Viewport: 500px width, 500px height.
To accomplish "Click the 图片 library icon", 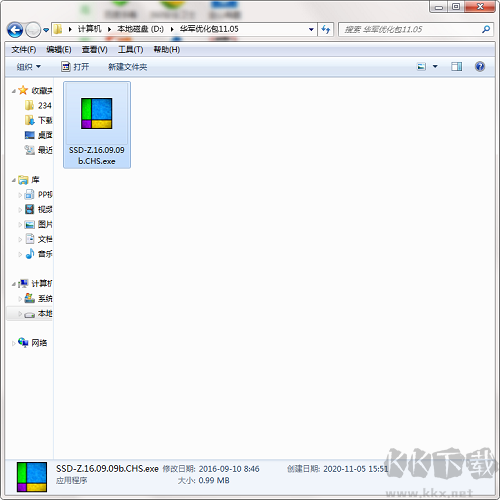I will (x=30, y=224).
